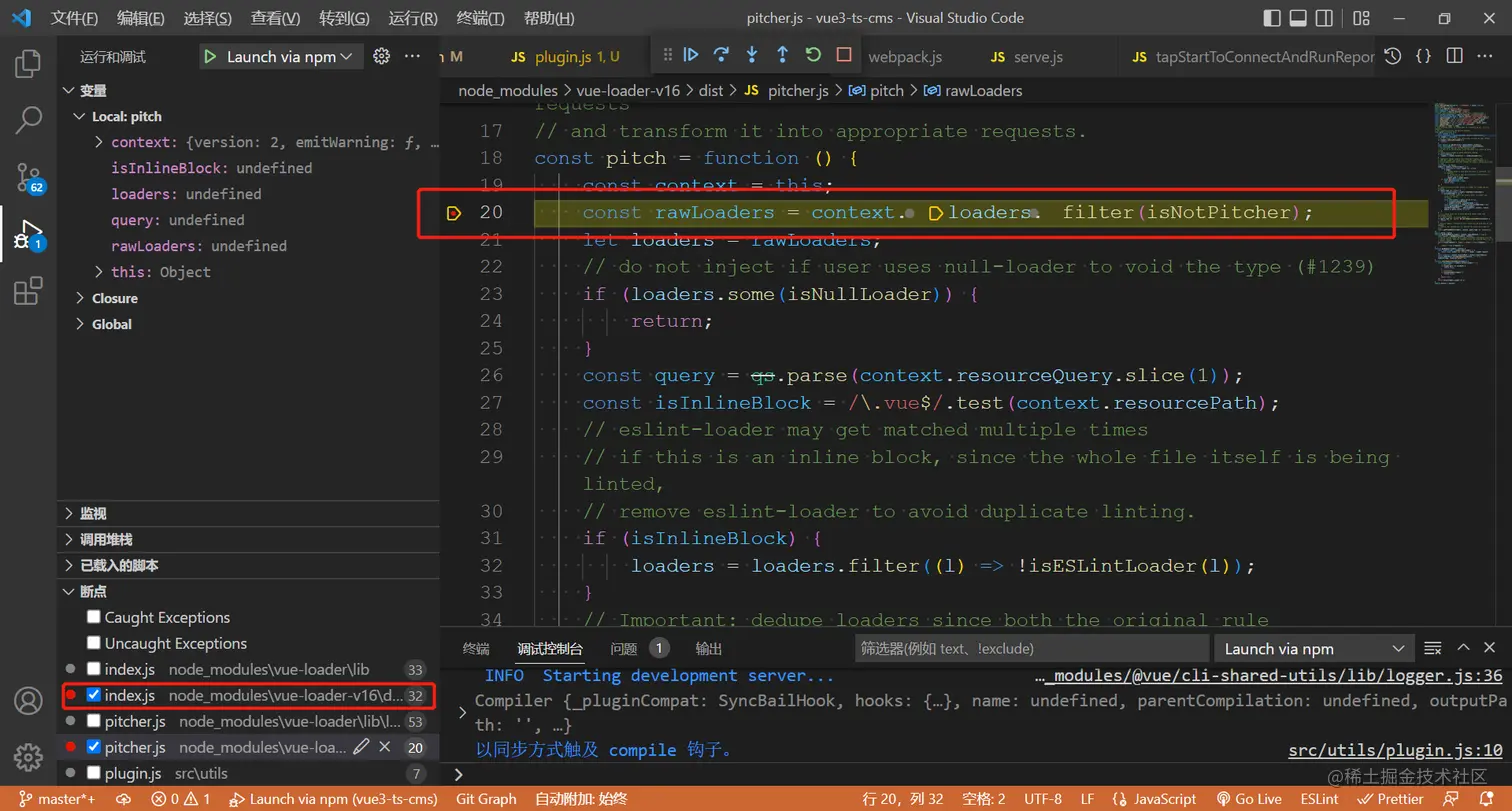Enable the Caught Exceptions checkbox

[94, 617]
